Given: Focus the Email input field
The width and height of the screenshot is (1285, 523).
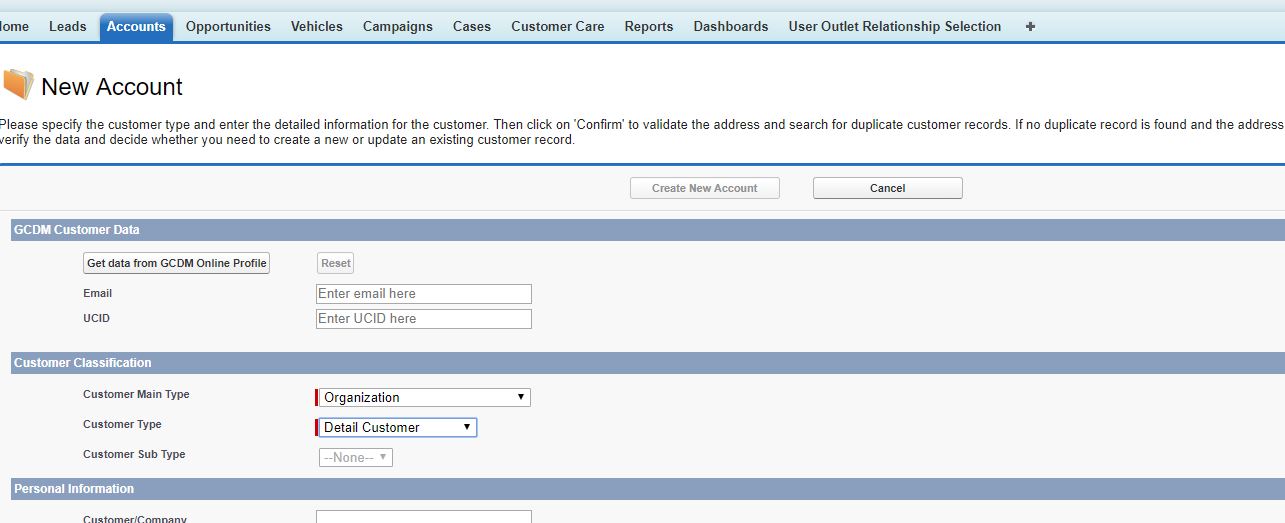Looking at the screenshot, I should [x=423, y=294].
